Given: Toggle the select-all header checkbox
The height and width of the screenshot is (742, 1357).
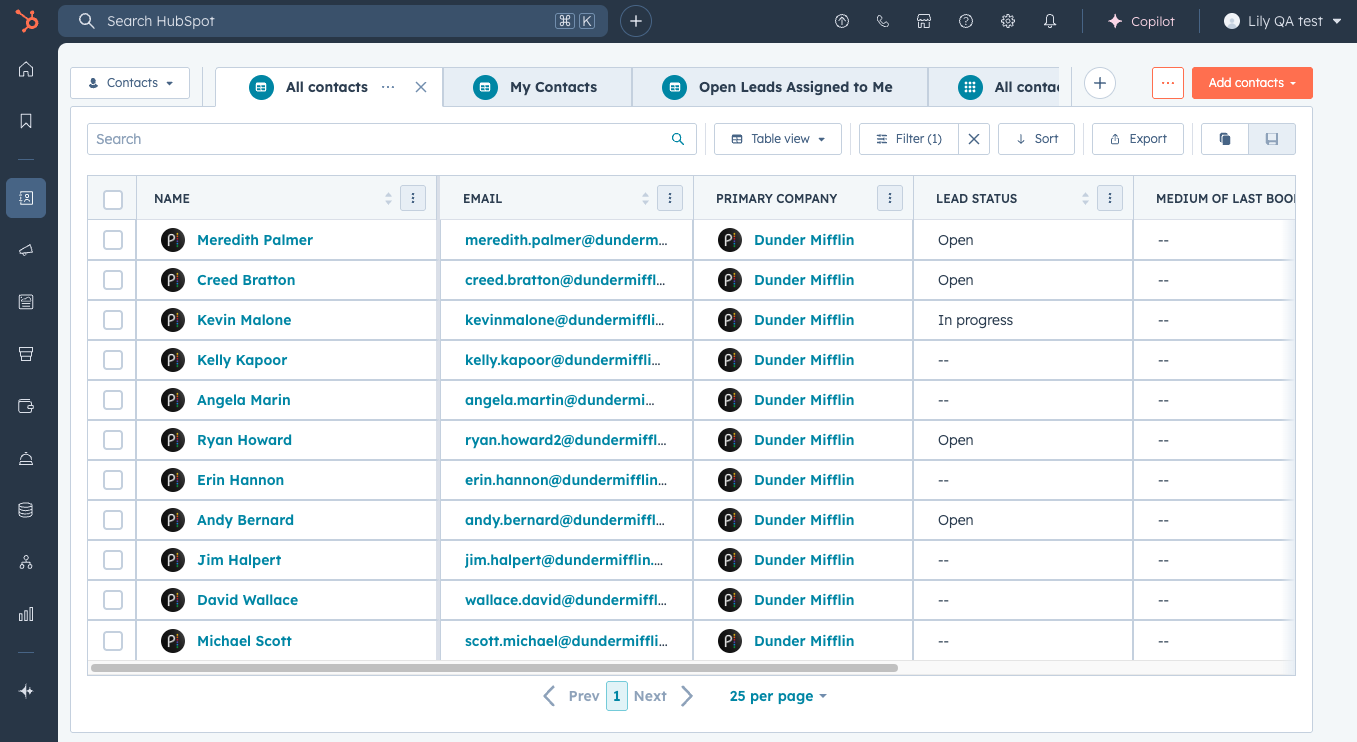Looking at the screenshot, I should point(113,199).
